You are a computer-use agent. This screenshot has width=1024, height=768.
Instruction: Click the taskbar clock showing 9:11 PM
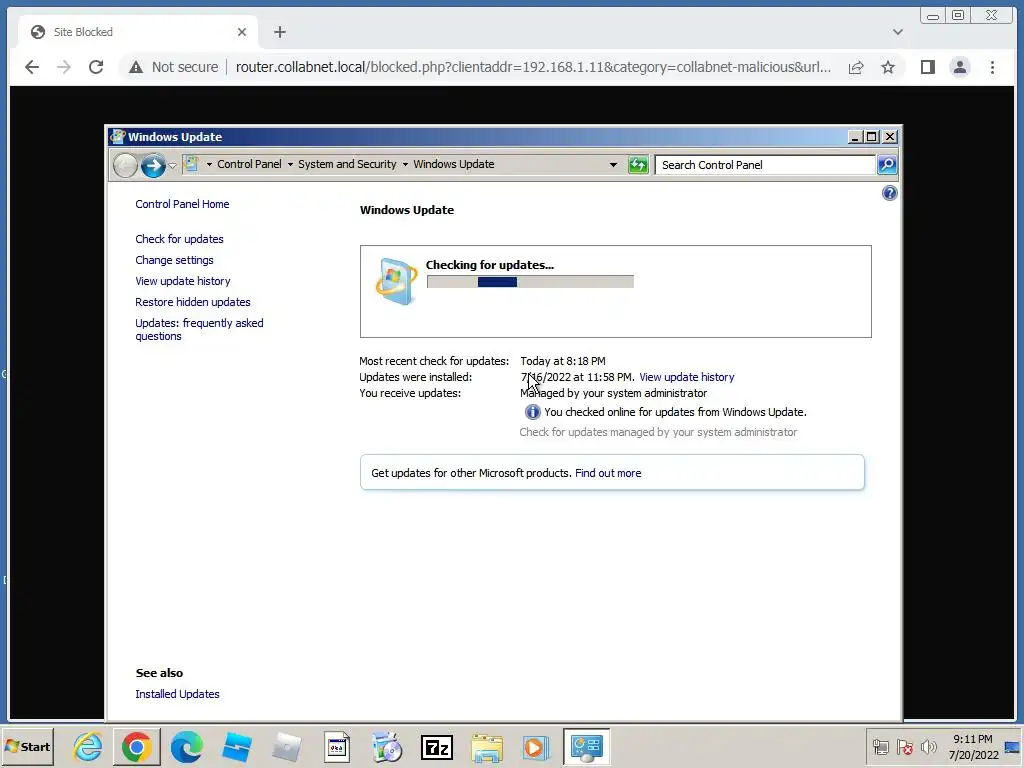click(x=973, y=747)
